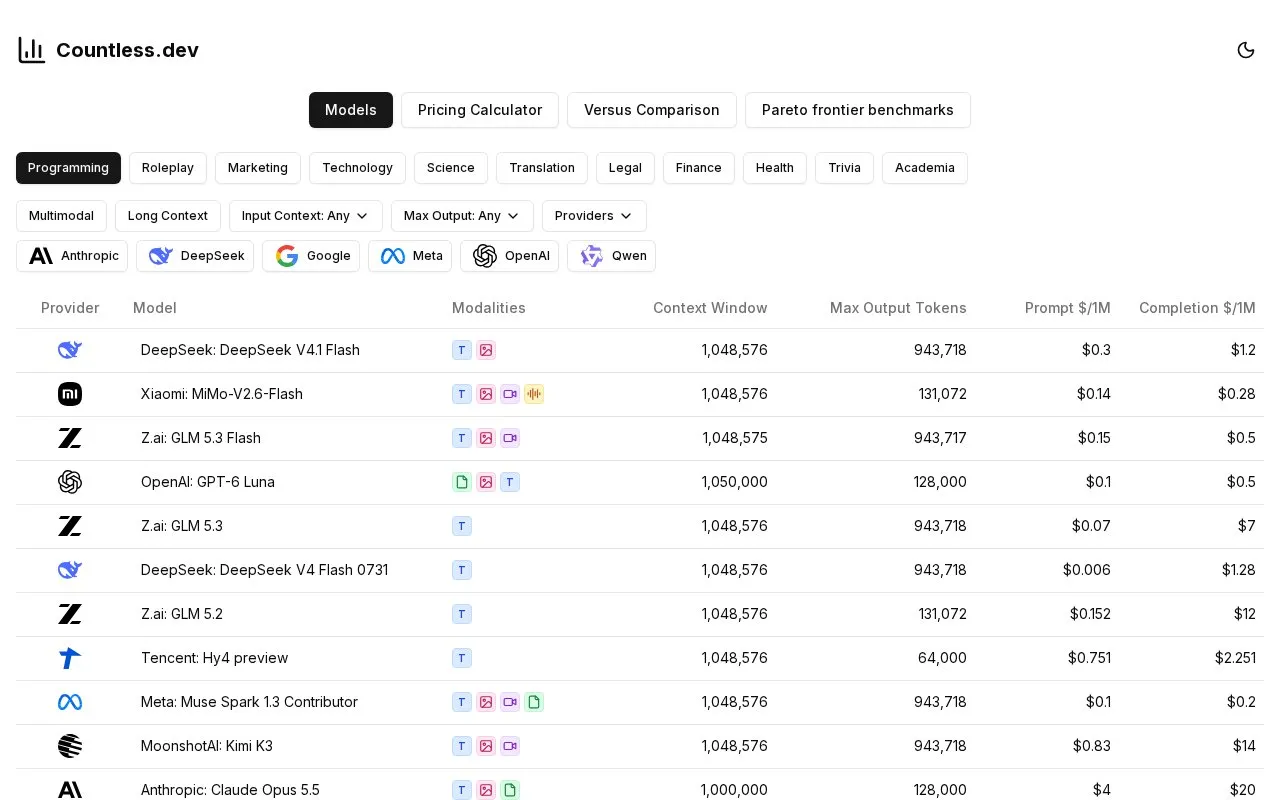
Task: Click the Xiaomi logo icon in the MiMo-V2.6-Flash row
Action: click(x=70, y=394)
